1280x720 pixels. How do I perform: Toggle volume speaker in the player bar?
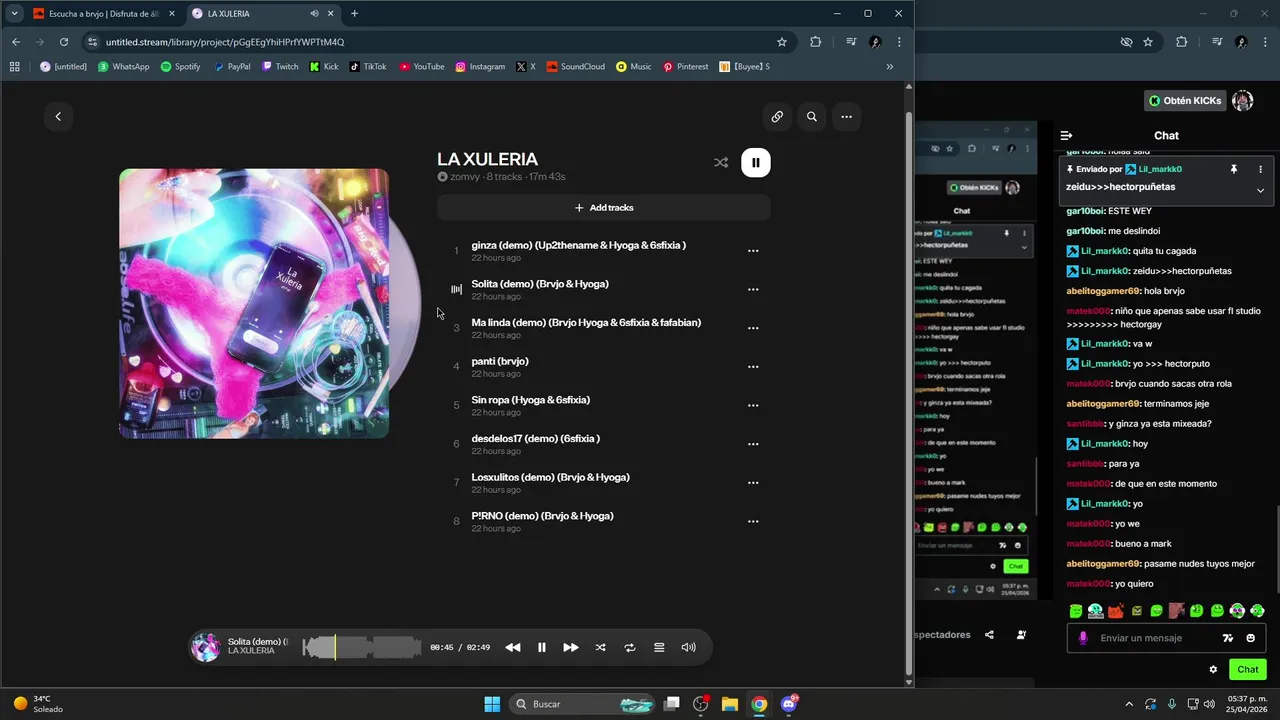pos(689,647)
